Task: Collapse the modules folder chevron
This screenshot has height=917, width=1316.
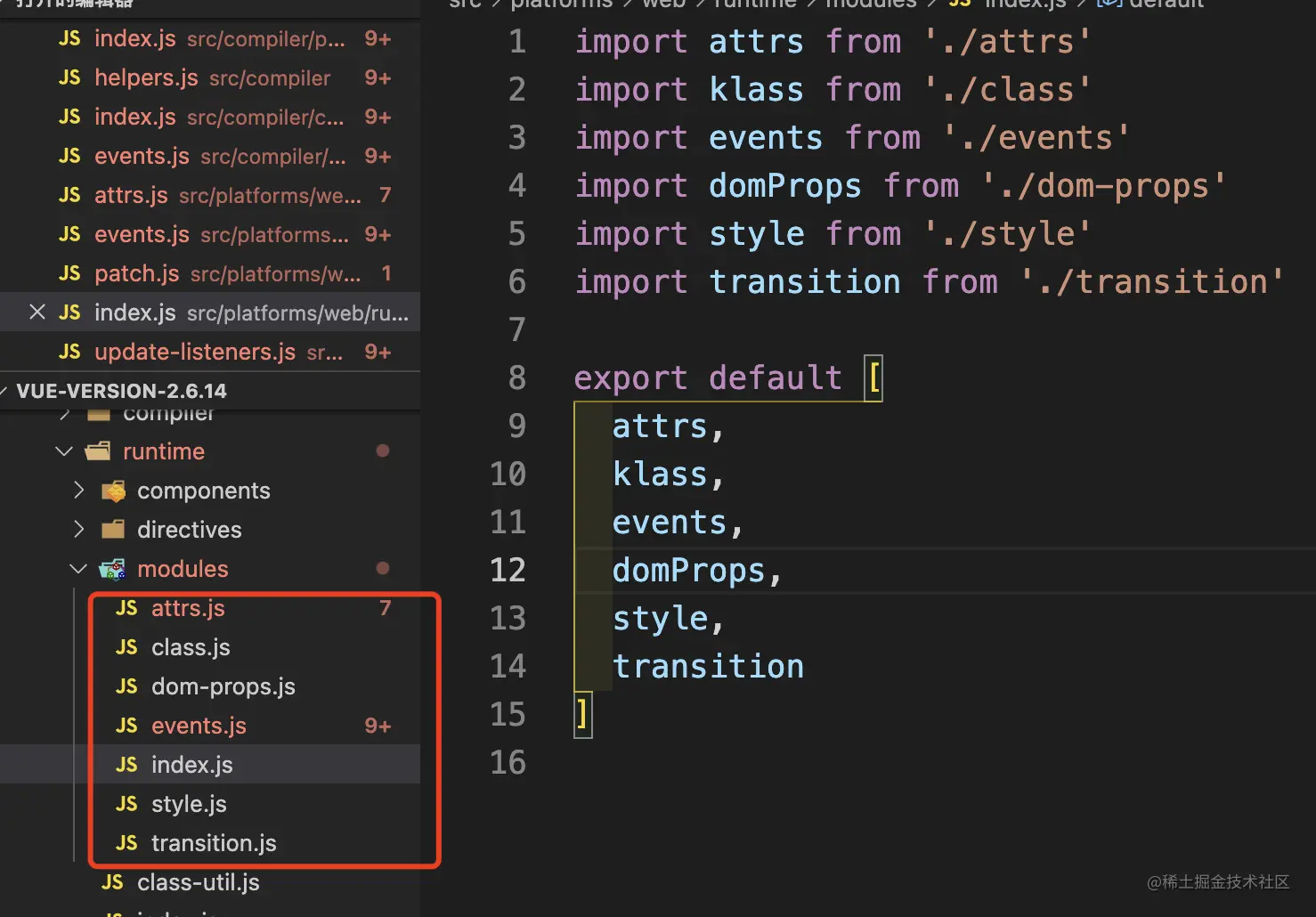Action: pyautogui.click(x=78, y=569)
